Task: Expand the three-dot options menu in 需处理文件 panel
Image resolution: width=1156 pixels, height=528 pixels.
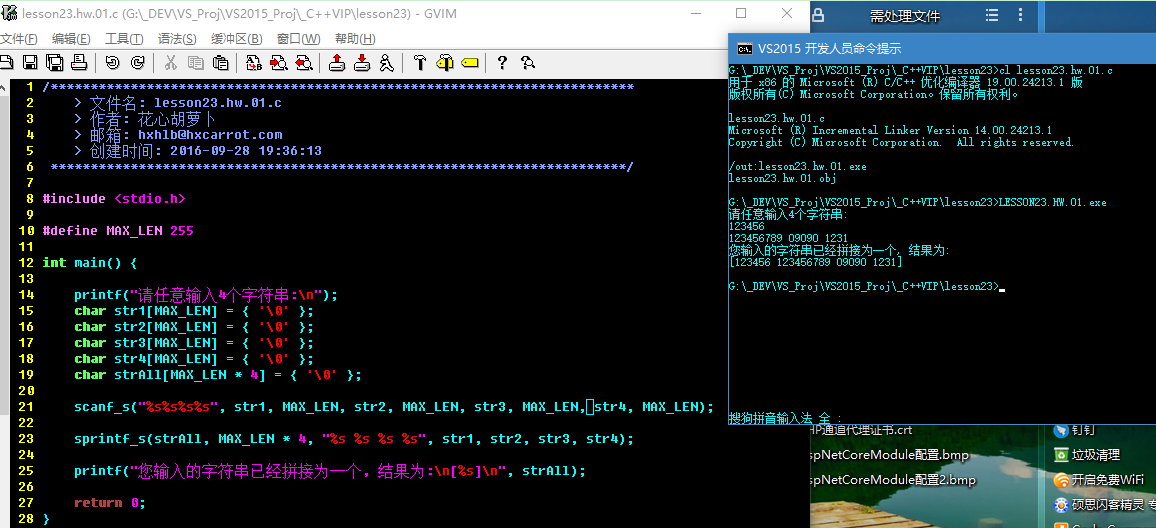Action: (1022, 16)
